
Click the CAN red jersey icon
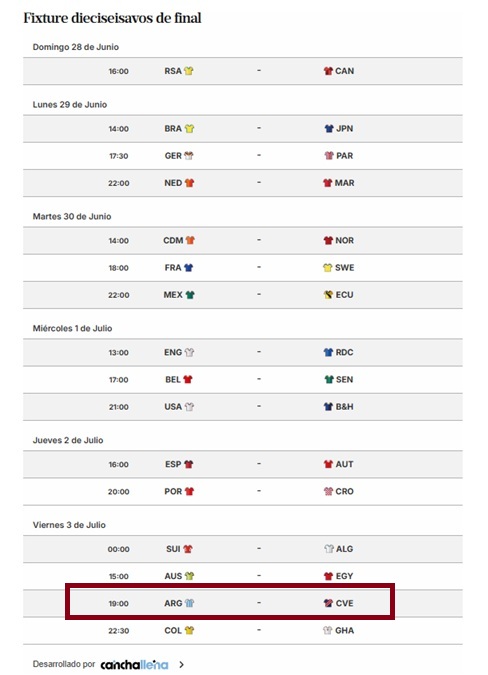tap(328, 71)
